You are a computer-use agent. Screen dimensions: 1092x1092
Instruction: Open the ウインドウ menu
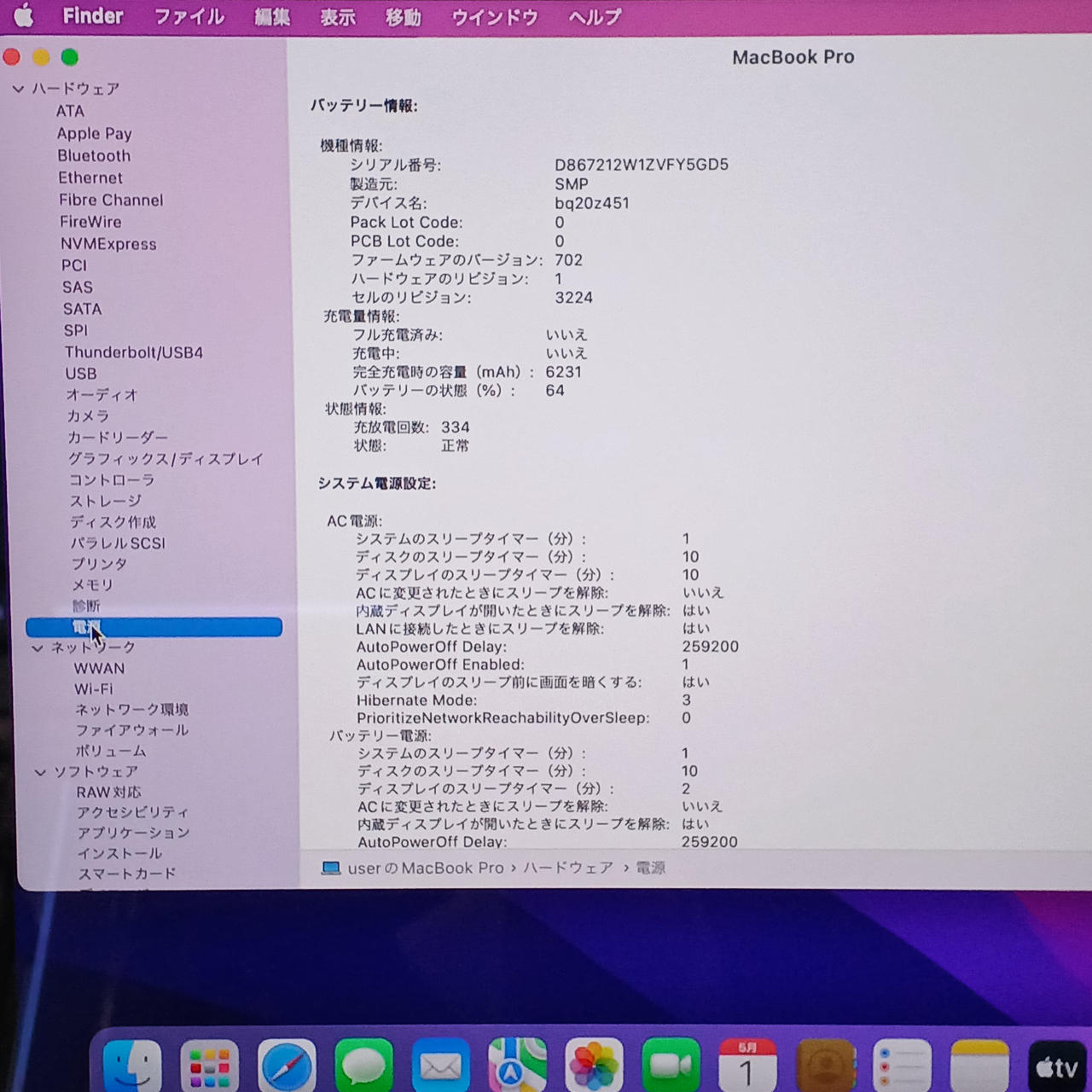494,17
